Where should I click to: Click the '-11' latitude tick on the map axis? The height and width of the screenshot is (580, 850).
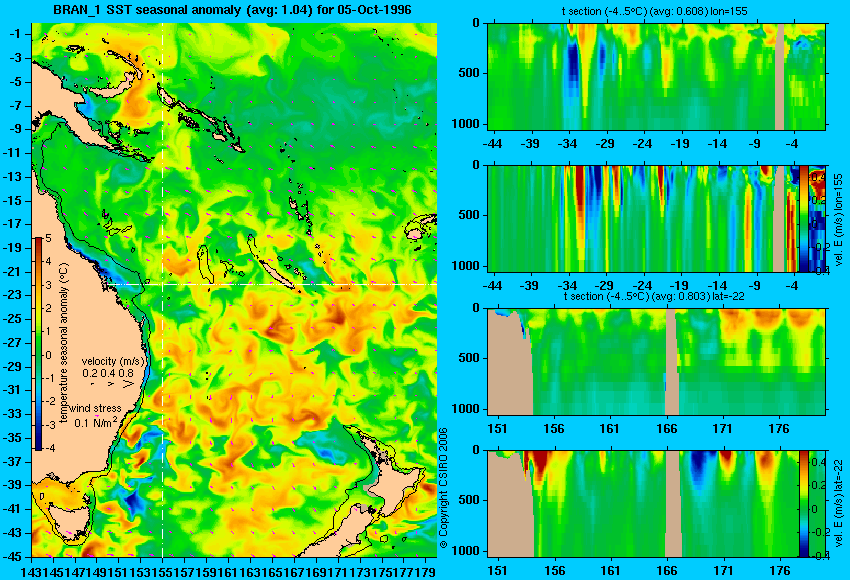click(13, 153)
